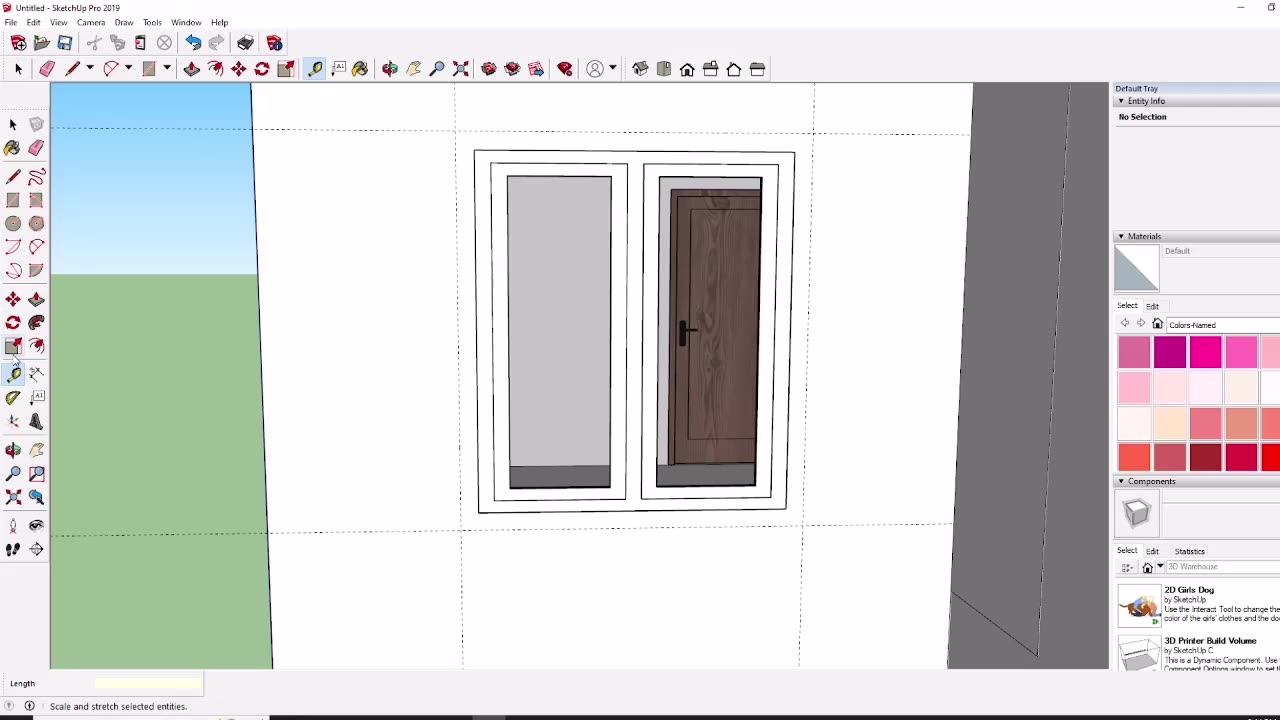Screen dimensions: 1280x720
Task: Open a file with the Open folder icon
Action: (41, 43)
